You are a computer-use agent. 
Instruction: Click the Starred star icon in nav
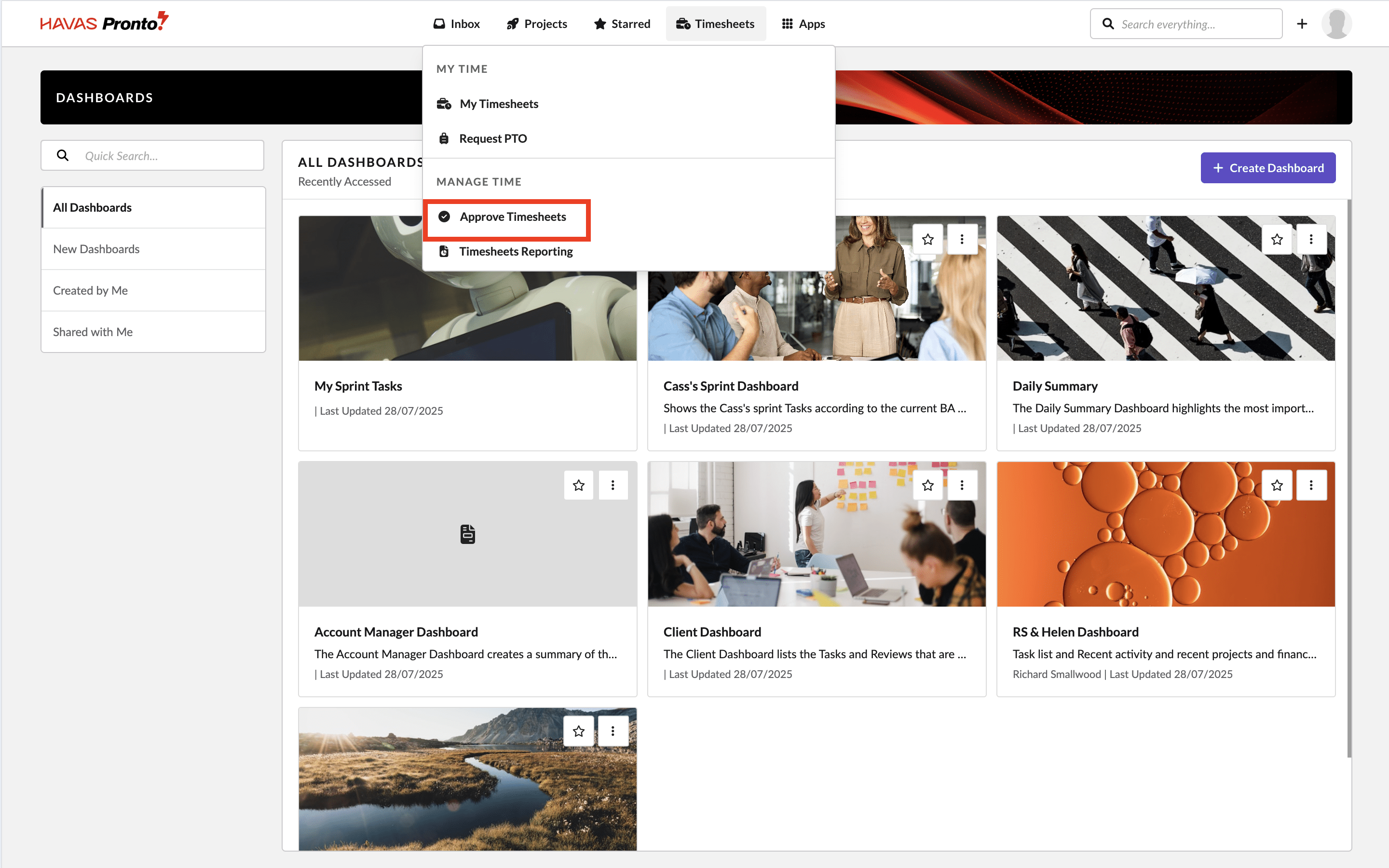600,24
